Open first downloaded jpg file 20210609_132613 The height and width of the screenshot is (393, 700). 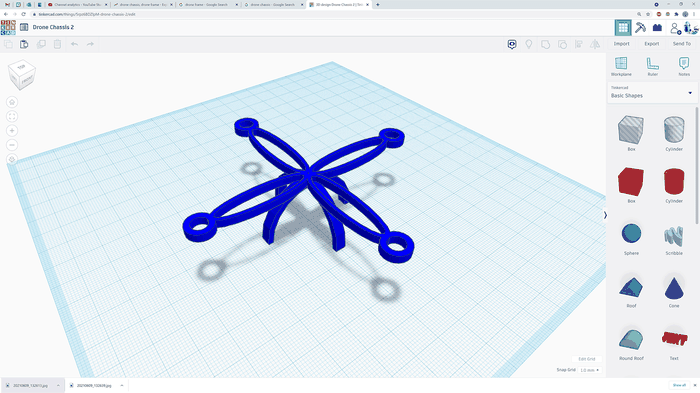[x=29, y=385]
